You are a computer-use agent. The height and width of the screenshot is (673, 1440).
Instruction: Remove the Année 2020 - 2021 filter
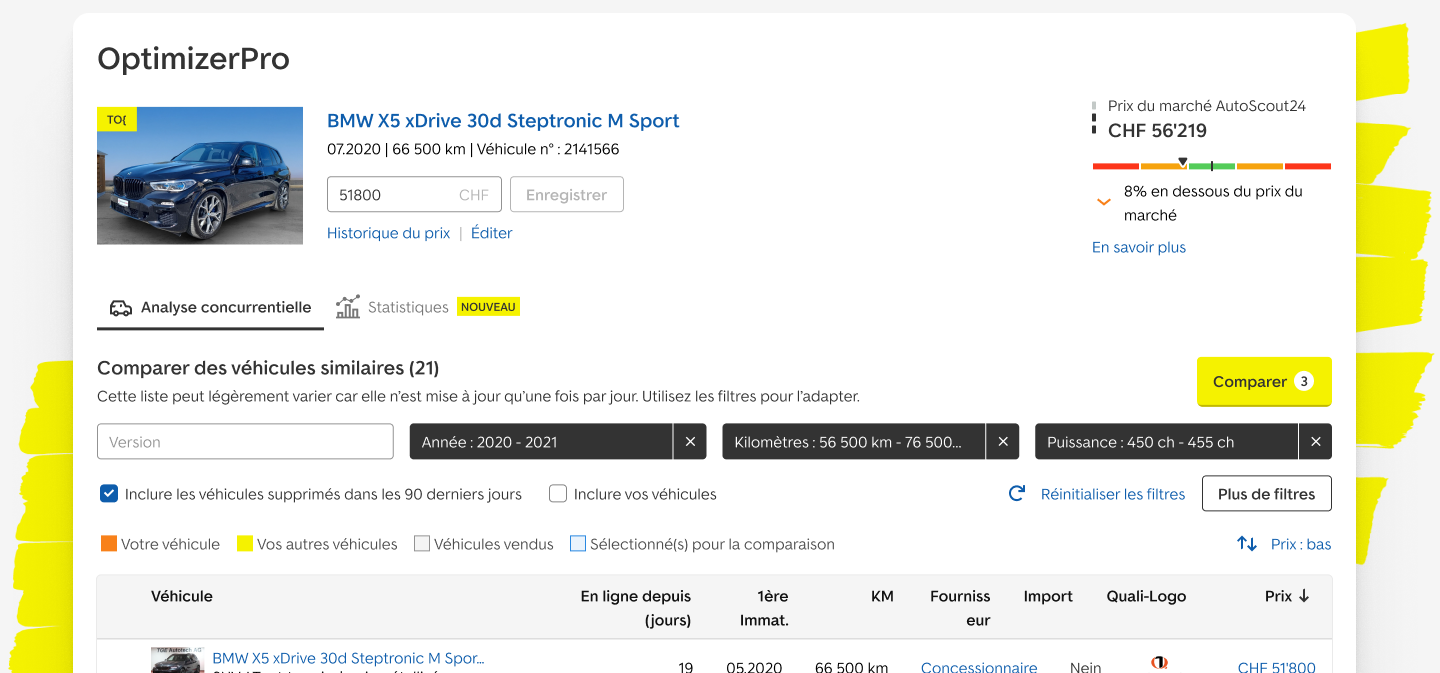pyautogui.click(x=690, y=442)
